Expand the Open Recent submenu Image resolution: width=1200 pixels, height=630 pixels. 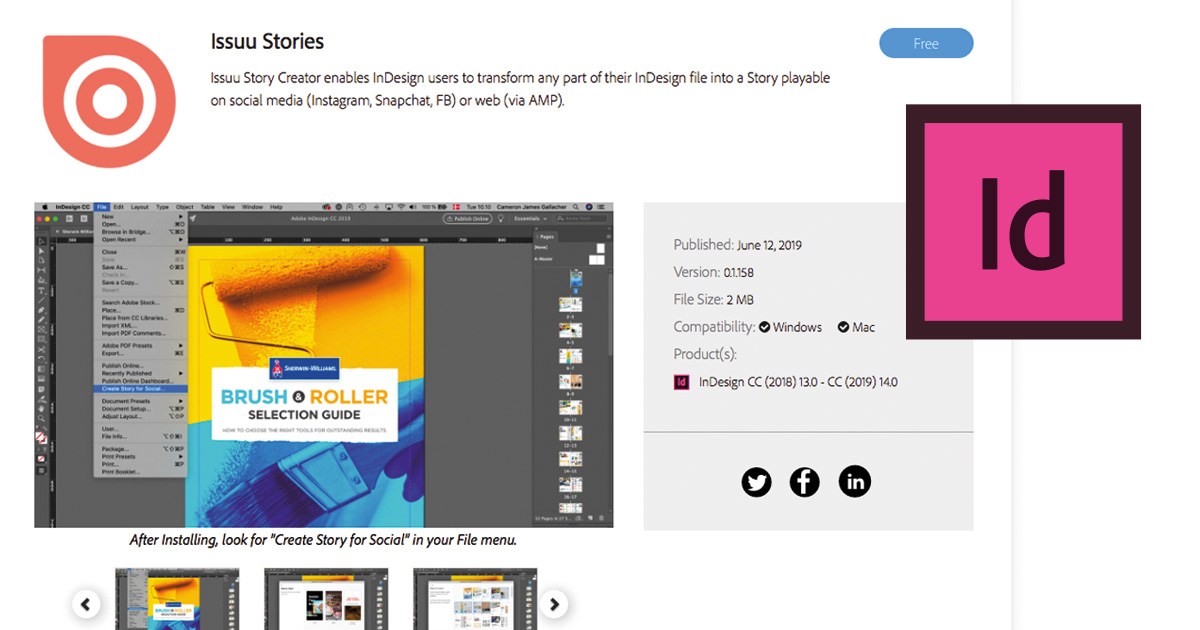click(141, 240)
